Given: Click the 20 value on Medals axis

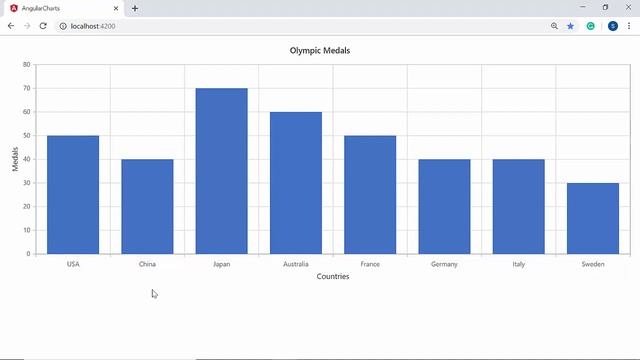Looking at the screenshot, I should point(27,207).
